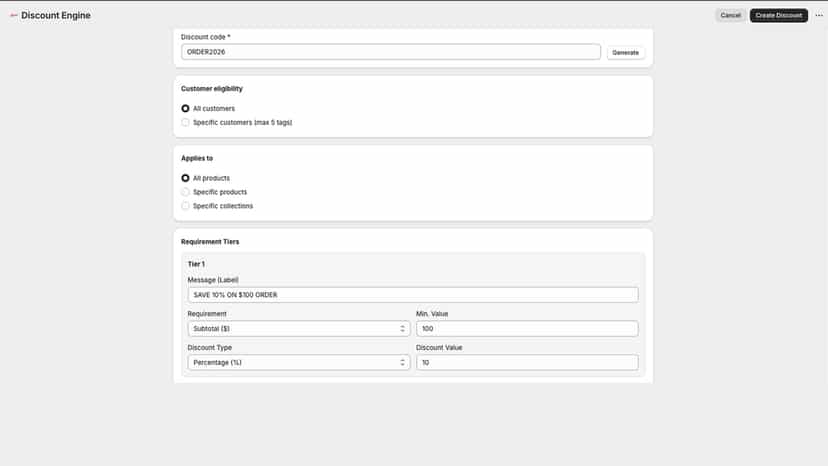Select the All customers radio option
The image size is (828, 466).
click(185, 108)
